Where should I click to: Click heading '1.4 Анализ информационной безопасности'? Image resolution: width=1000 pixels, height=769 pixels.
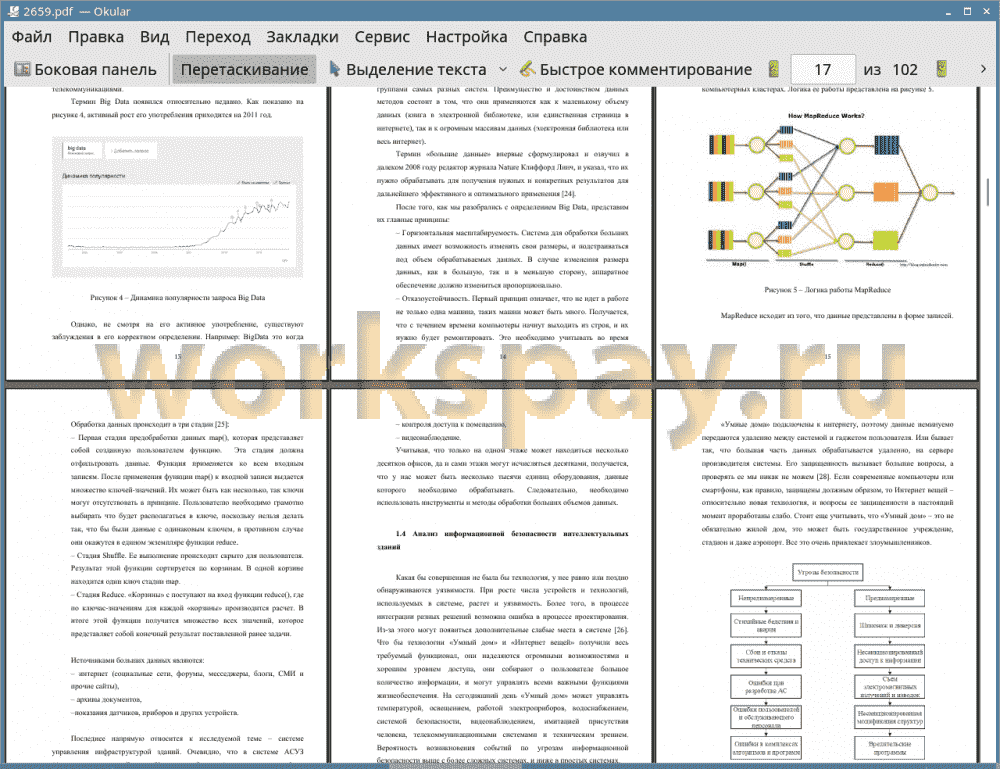(503, 540)
